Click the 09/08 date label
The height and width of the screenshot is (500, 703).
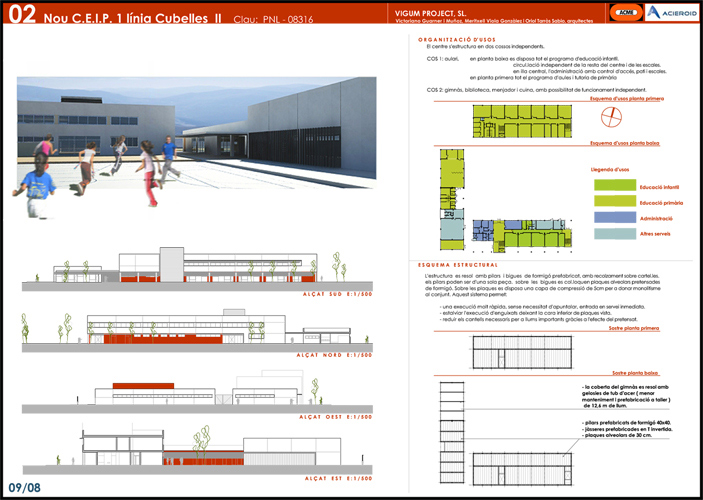coord(25,487)
